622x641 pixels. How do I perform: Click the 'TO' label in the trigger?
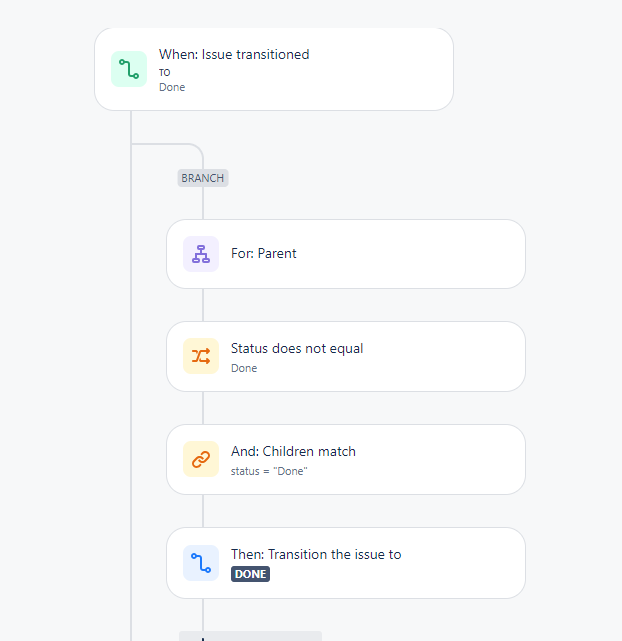165,73
